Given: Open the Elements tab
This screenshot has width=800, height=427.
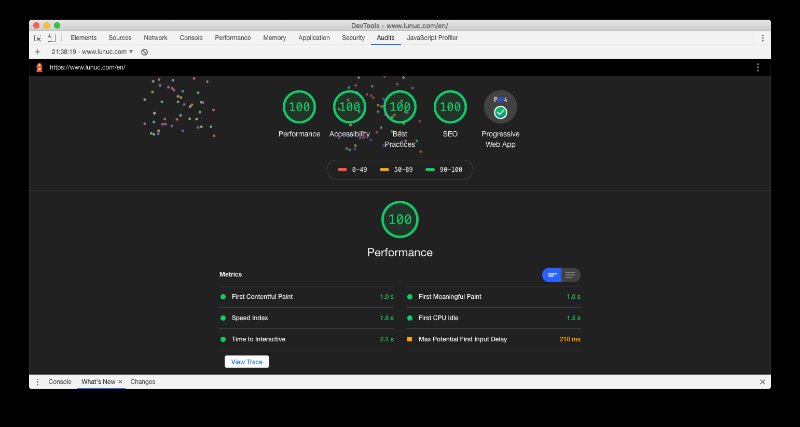Looking at the screenshot, I should [x=83, y=38].
